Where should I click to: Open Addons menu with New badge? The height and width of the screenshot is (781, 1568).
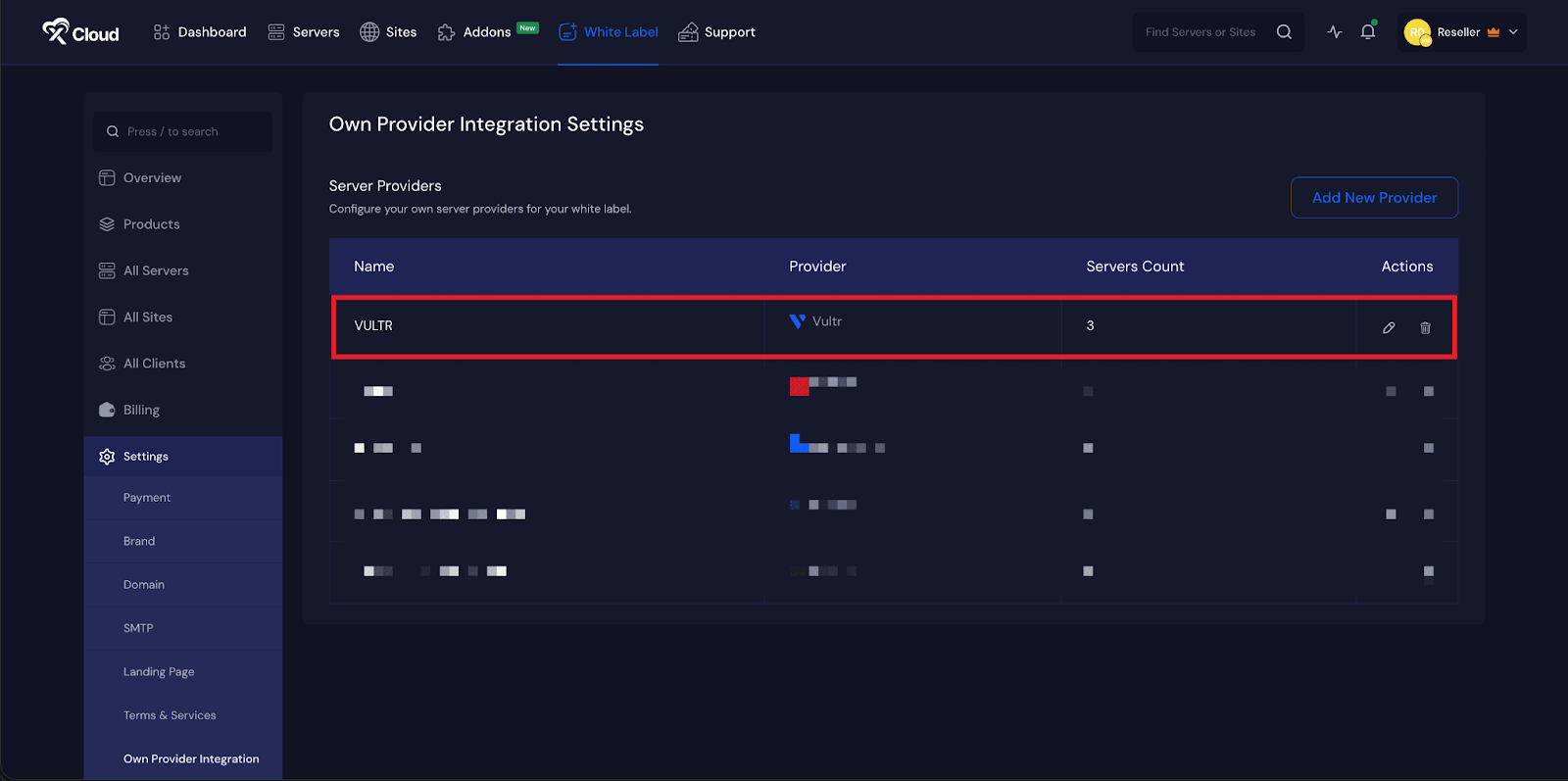click(486, 32)
